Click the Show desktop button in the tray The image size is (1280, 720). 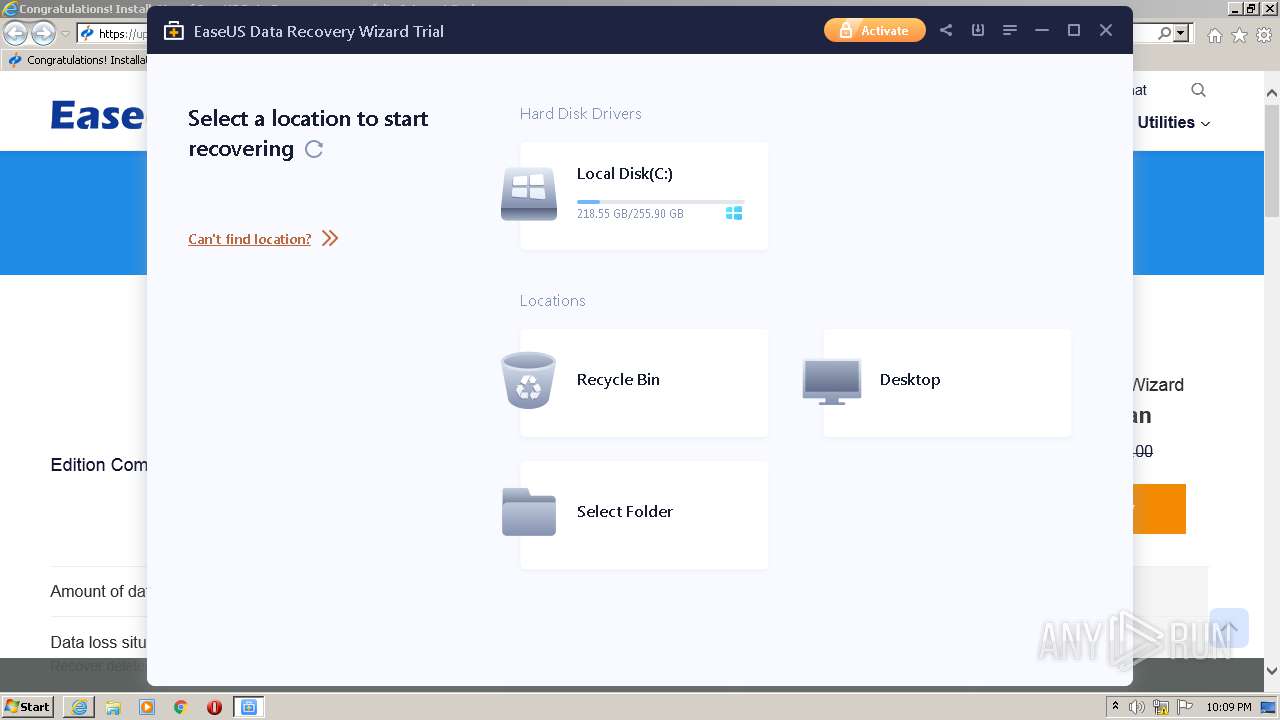1269,707
